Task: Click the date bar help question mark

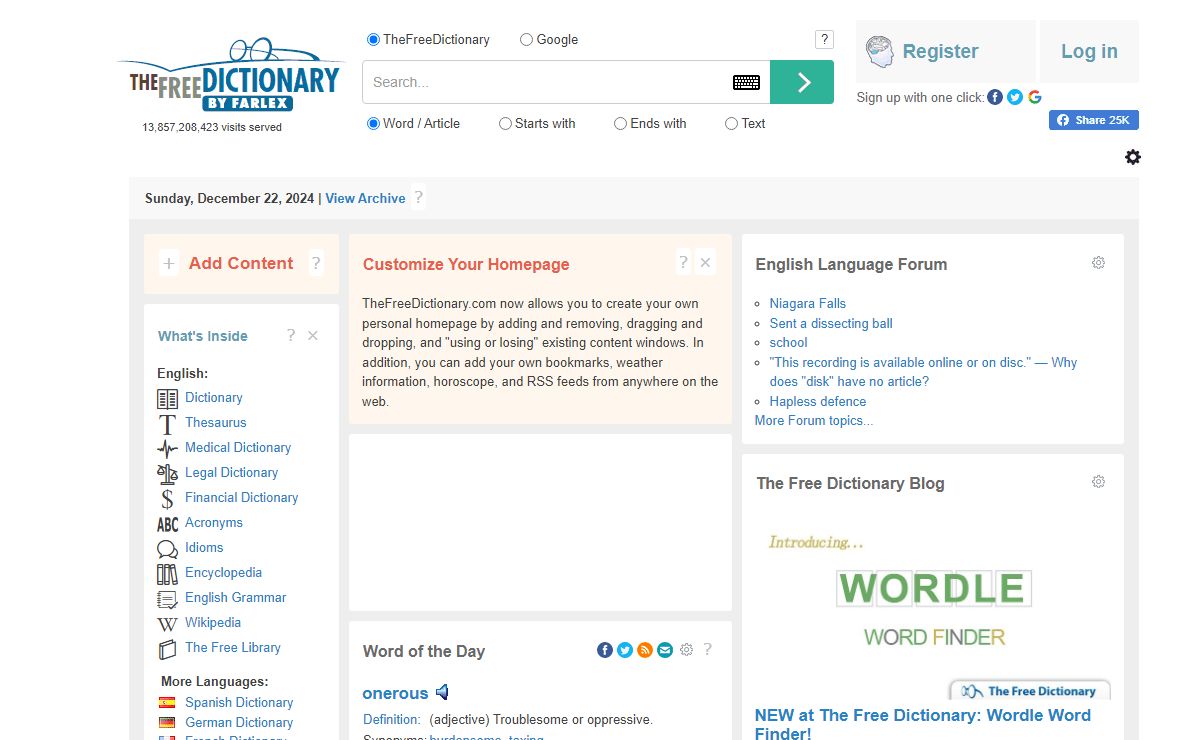Action: point(418,197)
